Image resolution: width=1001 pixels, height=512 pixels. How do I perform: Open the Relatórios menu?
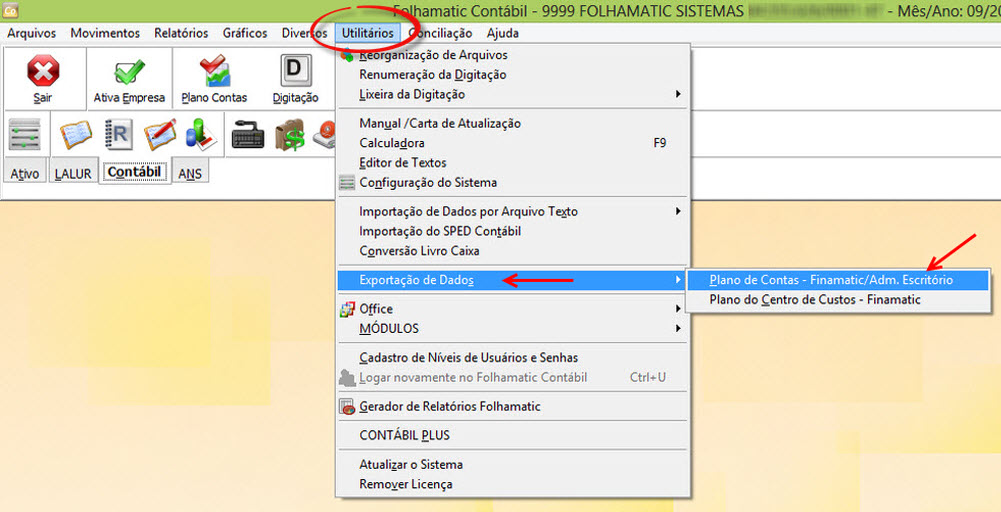point(181,33)
